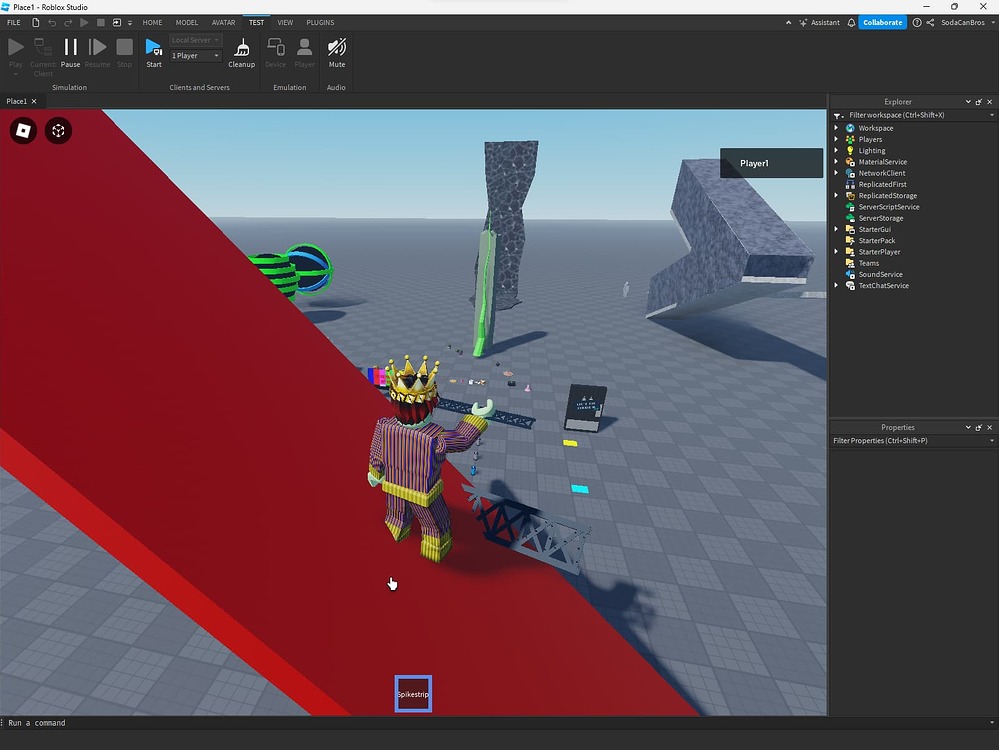The height and width of the screenshot is (750, 999).
Task: Open the FILE menu
Action: tap(13, 22)
